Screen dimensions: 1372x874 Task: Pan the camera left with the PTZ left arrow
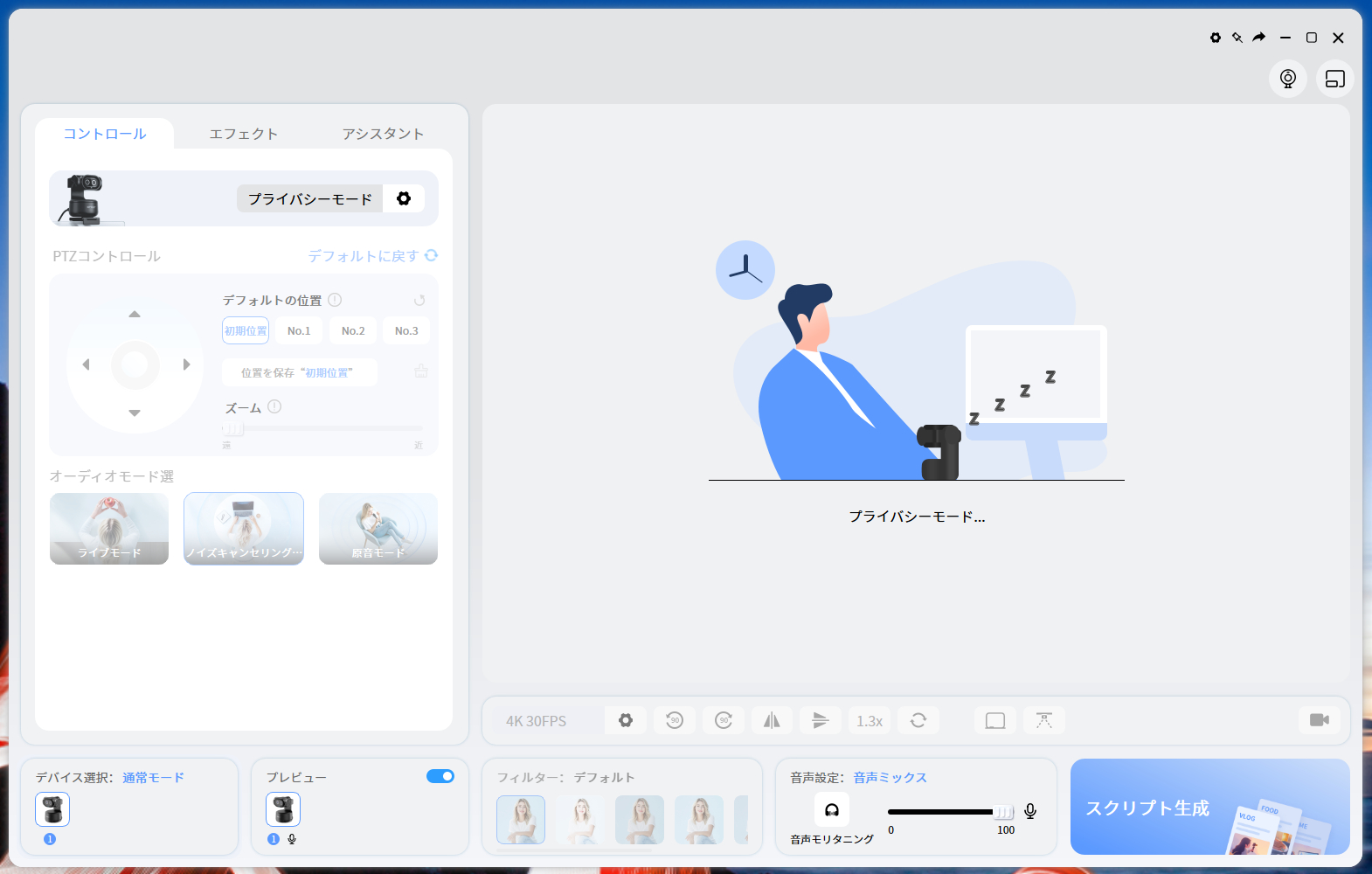coord(86,364)
